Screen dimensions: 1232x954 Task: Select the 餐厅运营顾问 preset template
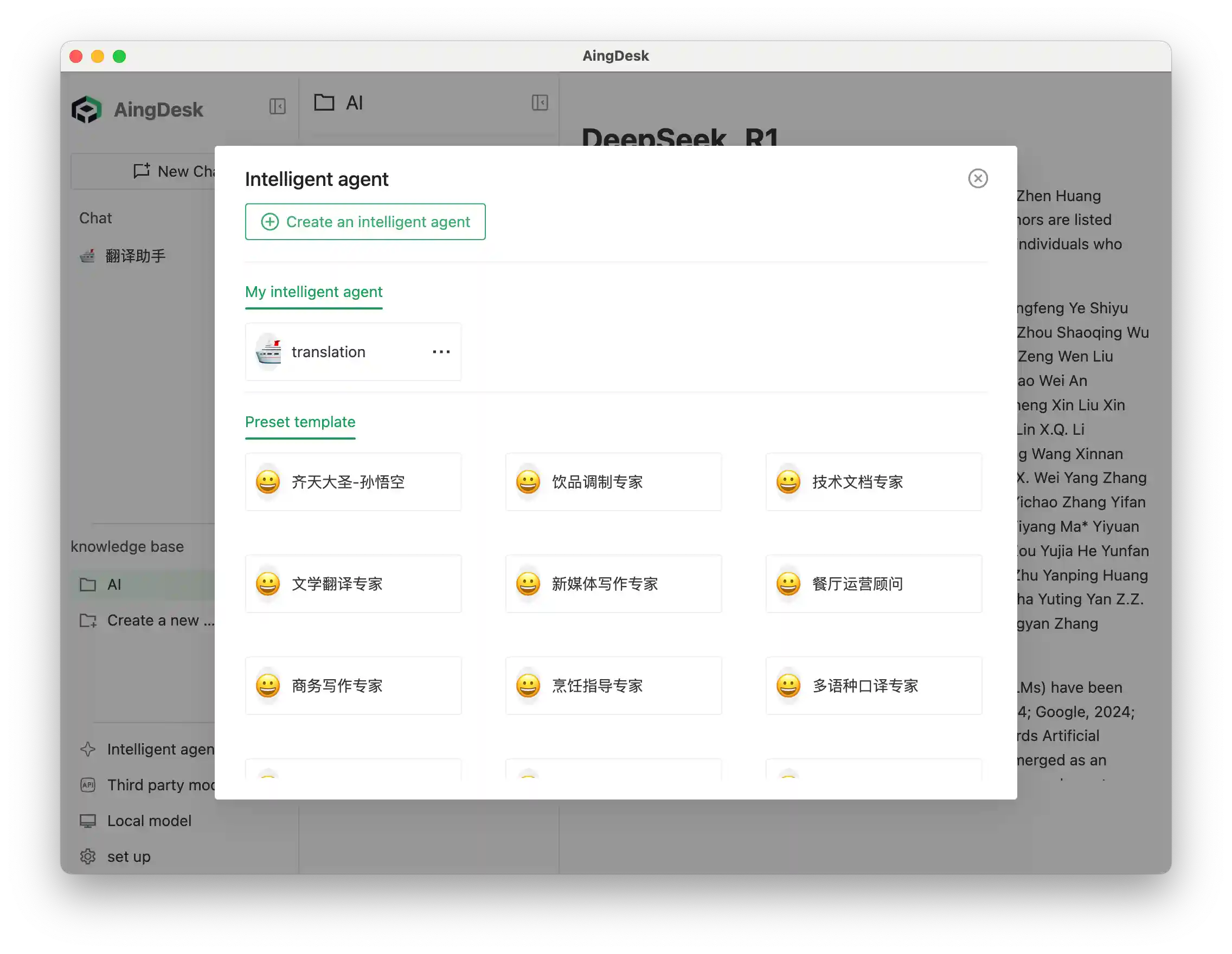coord(873,584)
